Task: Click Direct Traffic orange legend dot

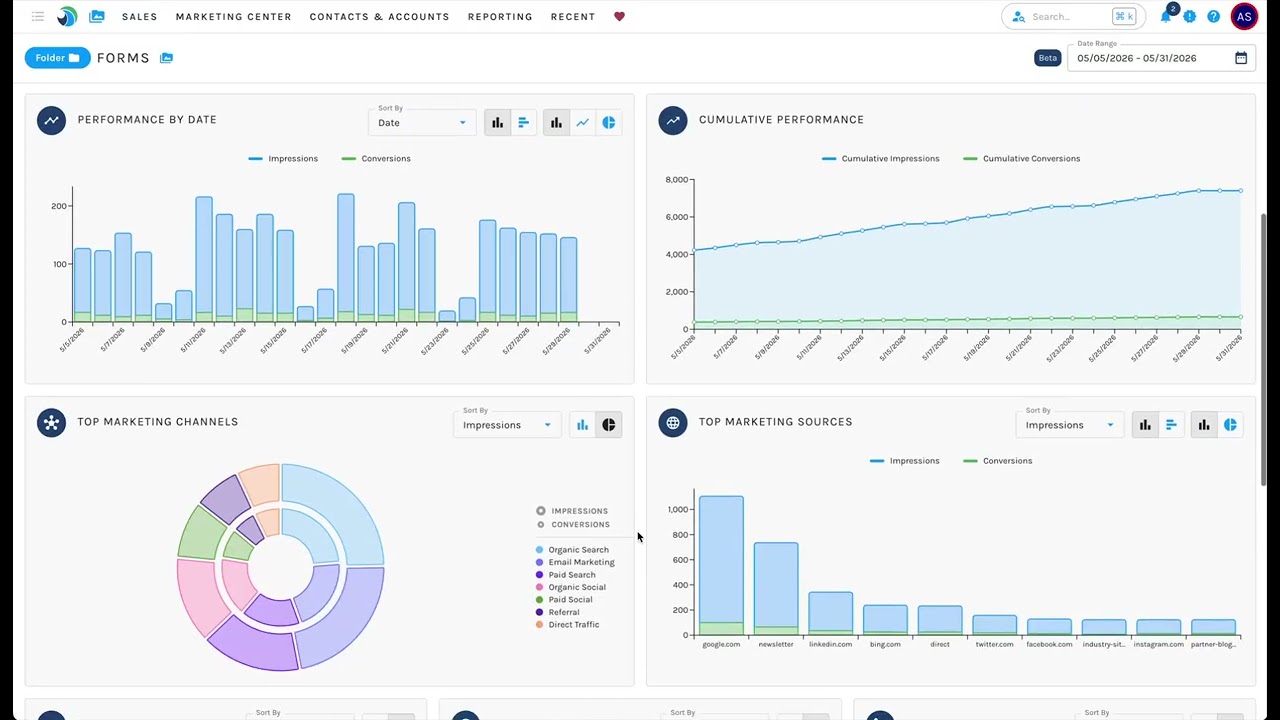Action: click(x=540, y=625)
